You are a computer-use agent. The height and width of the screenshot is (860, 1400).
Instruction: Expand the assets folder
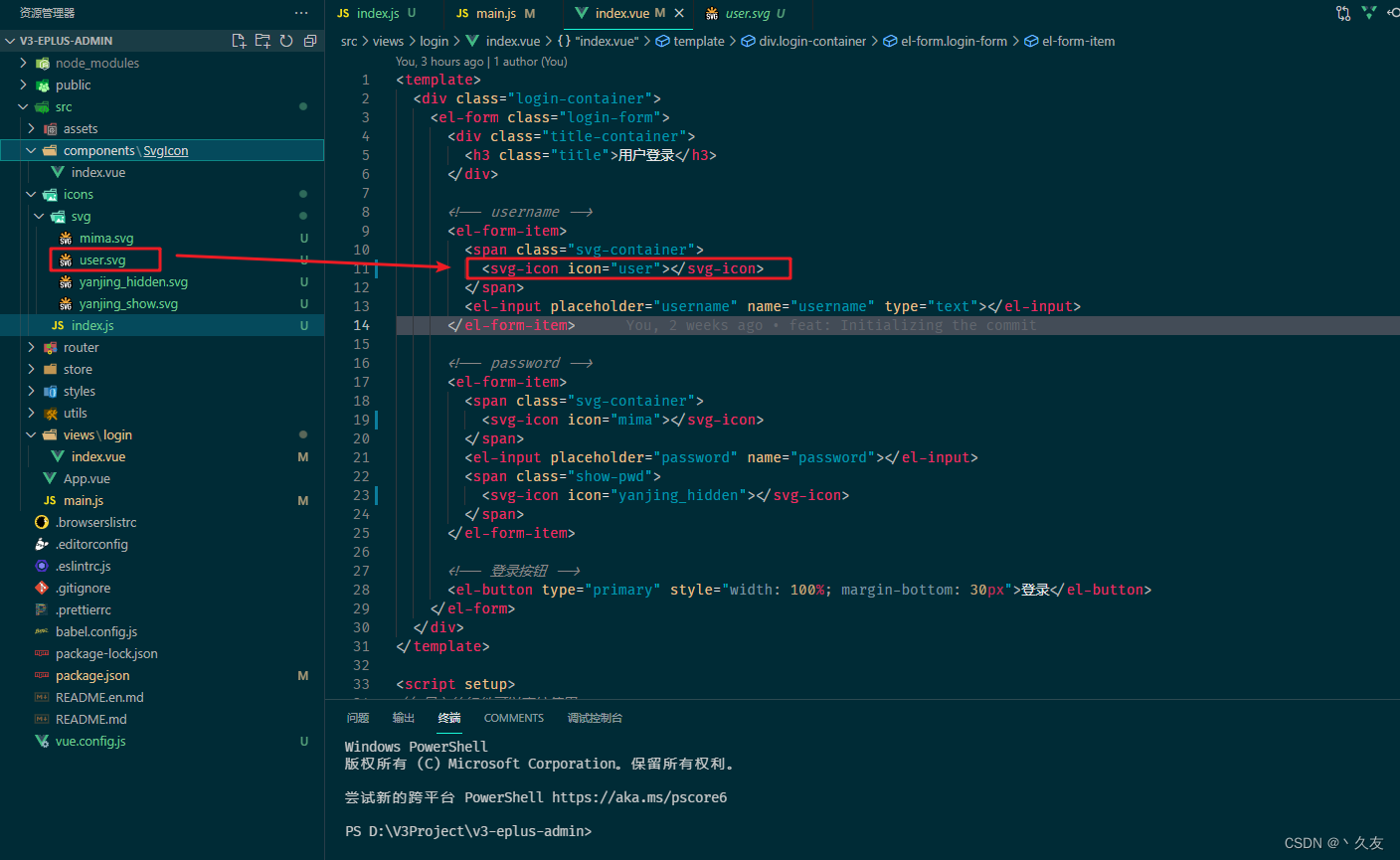click(x=32, y=128)
